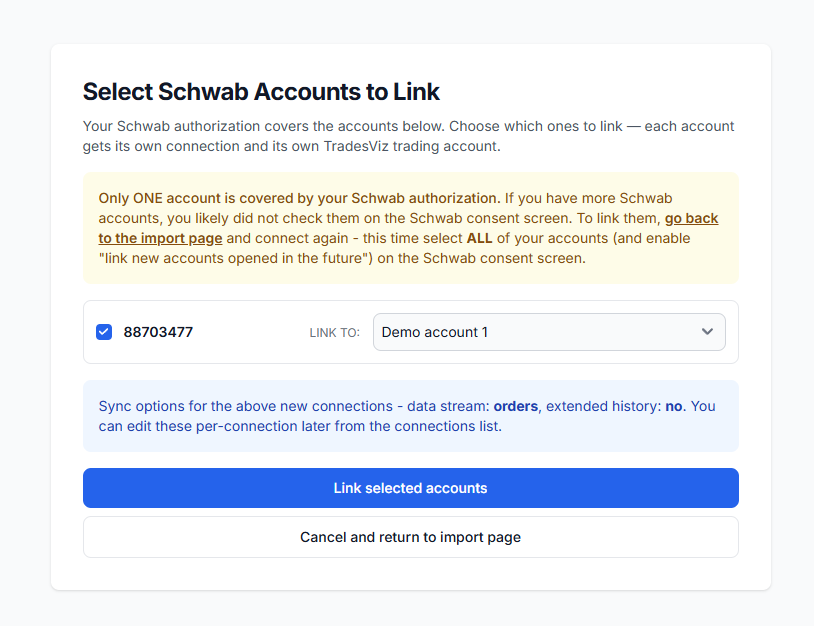Viewport: 814px width, 626px height.
Task: Click the 'Select Schwab Accounts to Link' heading
Action: pyautogui.click(x=261, y=91)
